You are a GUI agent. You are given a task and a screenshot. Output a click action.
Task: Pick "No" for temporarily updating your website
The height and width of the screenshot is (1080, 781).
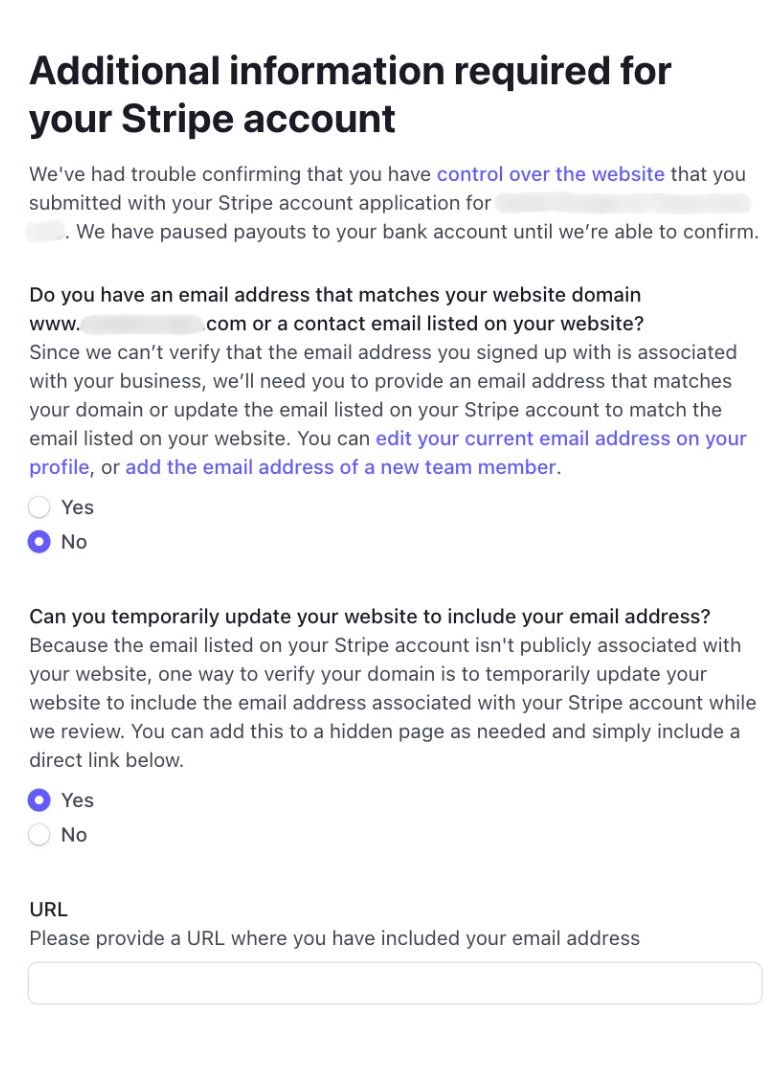tap(39, 835)
